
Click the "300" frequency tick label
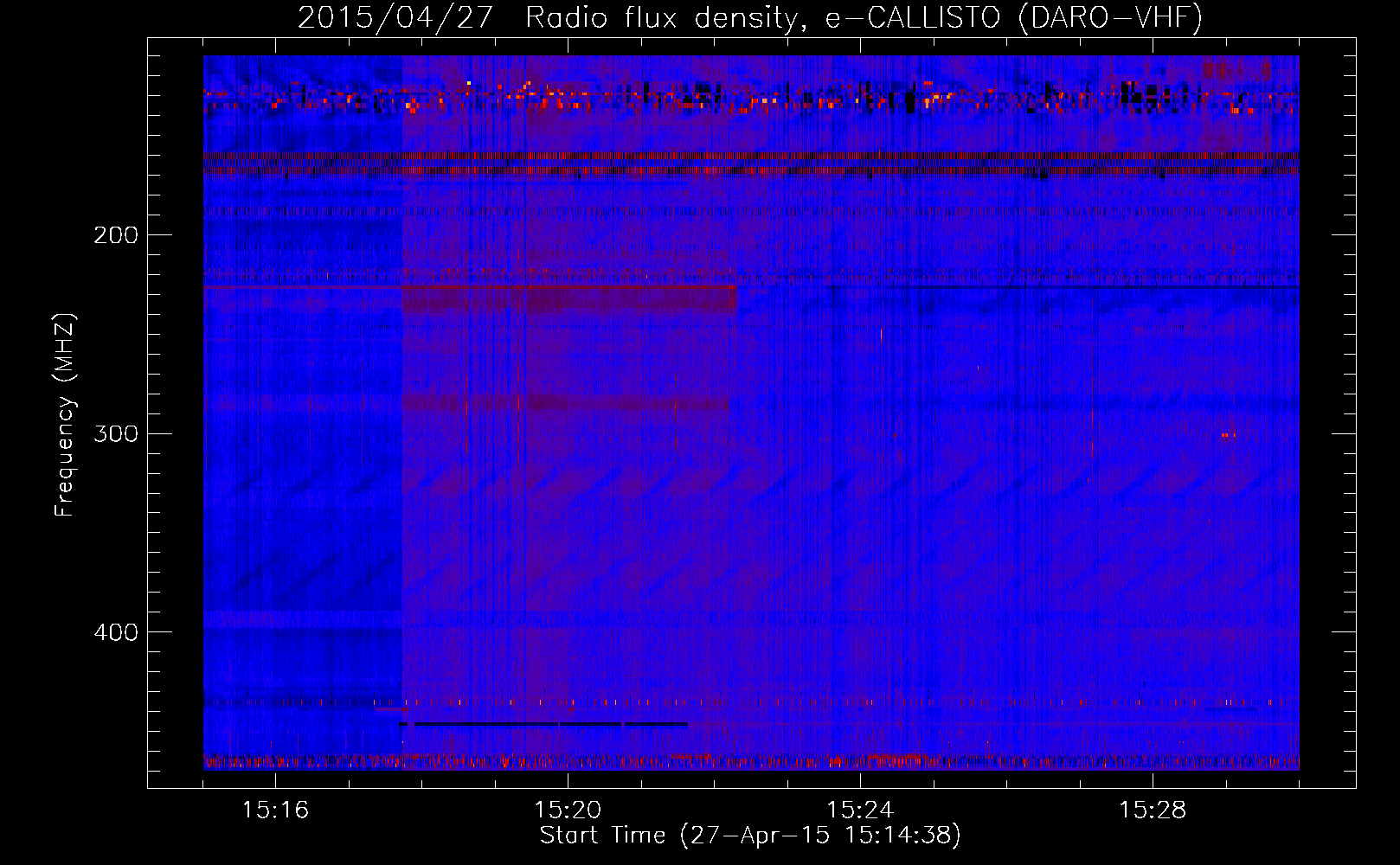click(116, 433)
